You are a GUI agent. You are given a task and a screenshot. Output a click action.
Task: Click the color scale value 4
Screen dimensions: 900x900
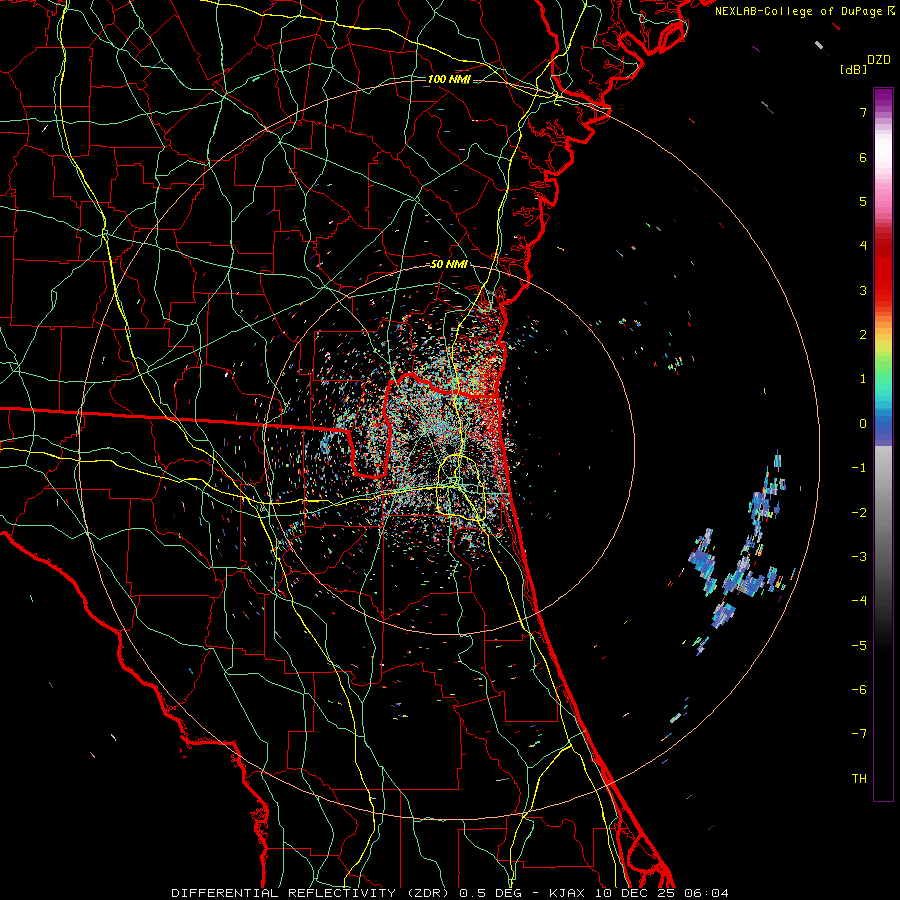(x=863, y=246)
